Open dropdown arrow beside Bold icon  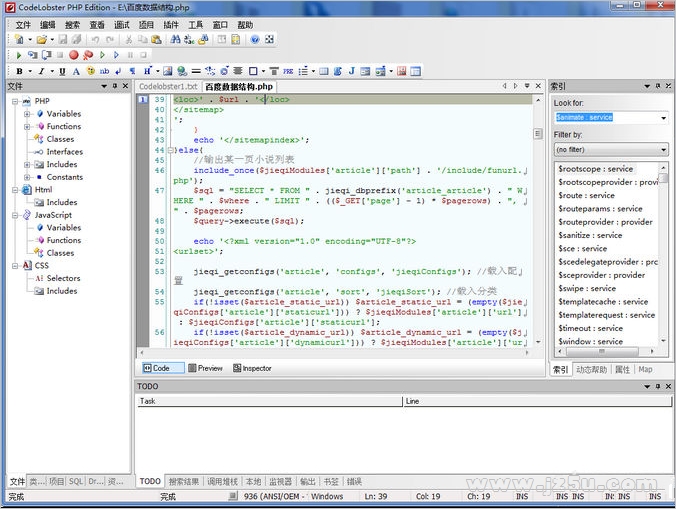[x=30, y=71]
